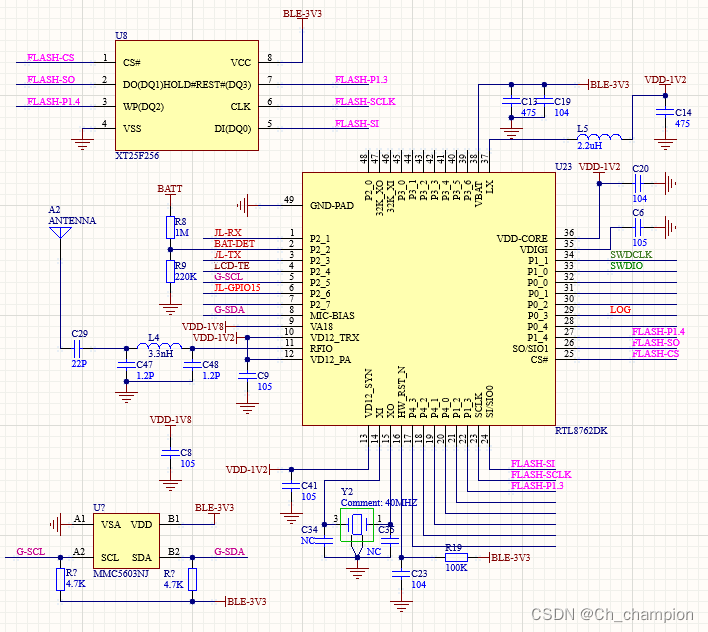Click the VDD-CORE pin name
Image resolution: width=708 pixels, height=632 pixels.
click(x=522, y=238)
